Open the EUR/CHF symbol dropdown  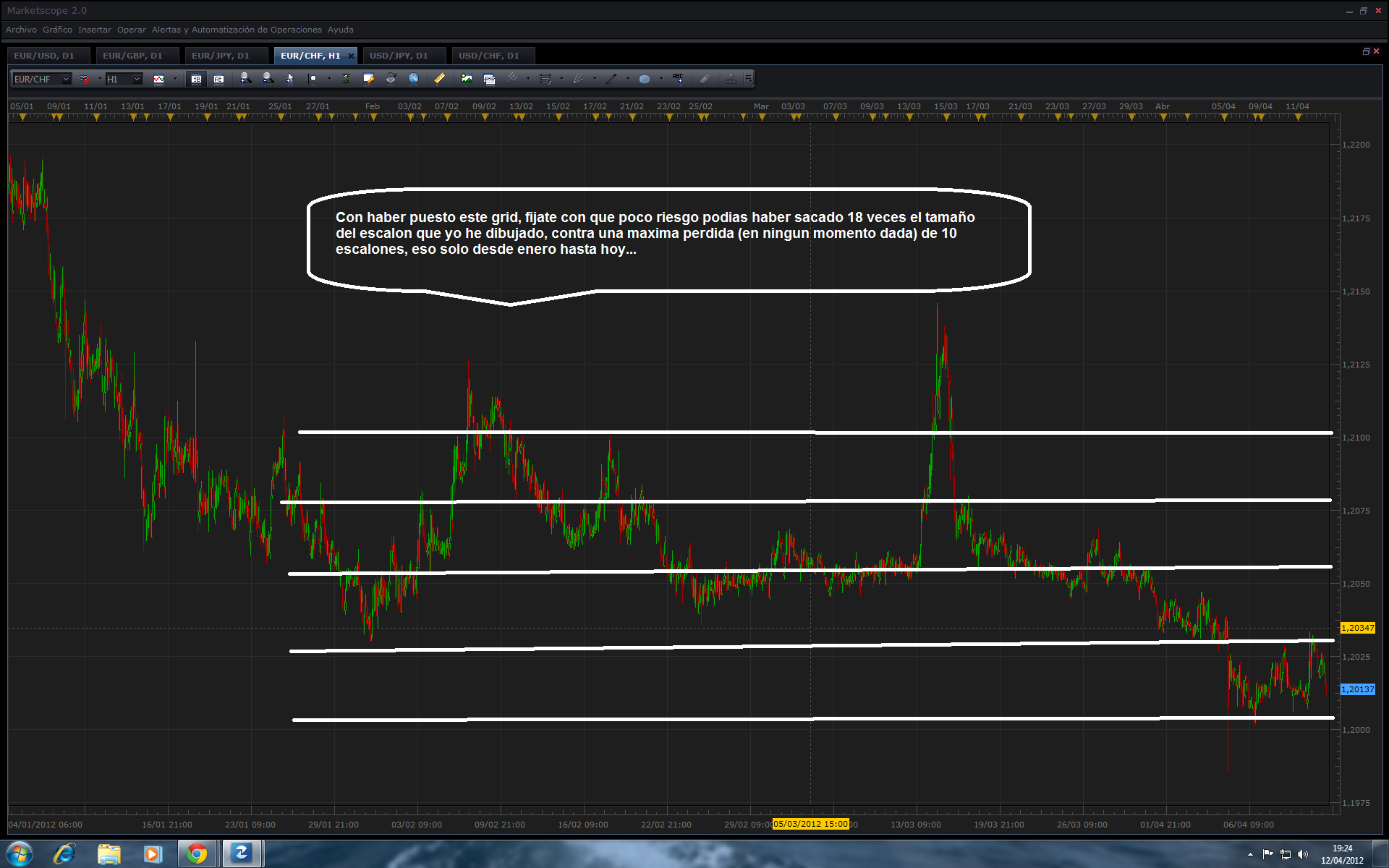coord(66,79)
